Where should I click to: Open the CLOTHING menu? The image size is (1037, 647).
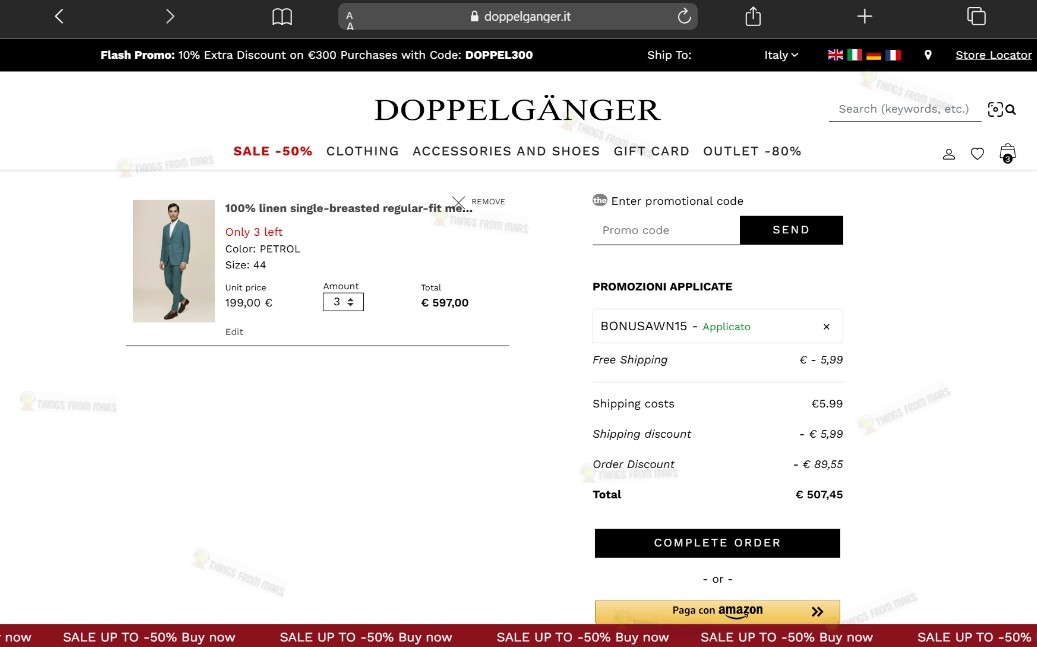pos(362,151)
